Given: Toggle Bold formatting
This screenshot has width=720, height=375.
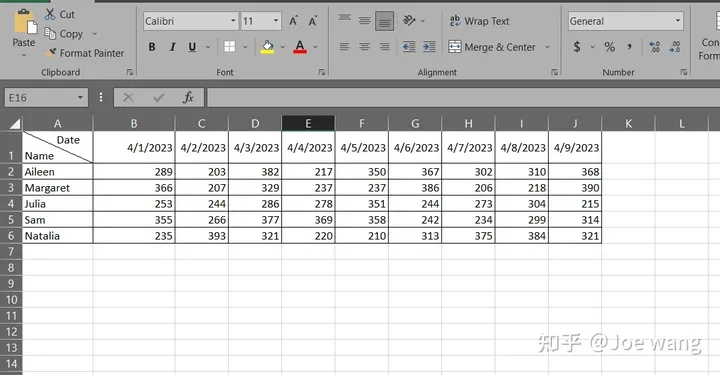Looking at the screenshot, I should point(152,47).
